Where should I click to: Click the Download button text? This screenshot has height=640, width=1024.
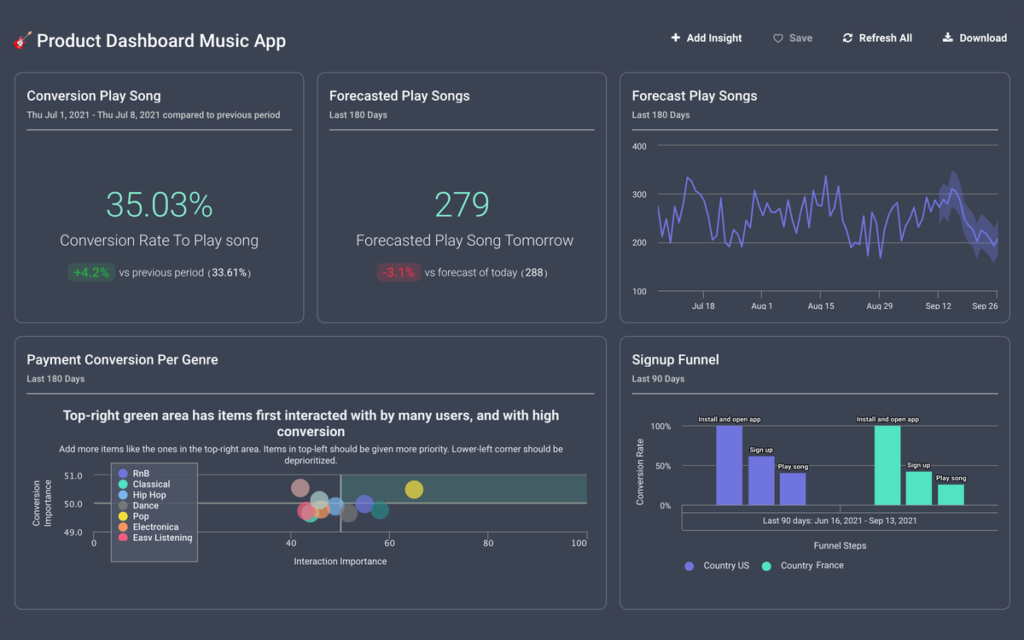(x=983, y=38)
